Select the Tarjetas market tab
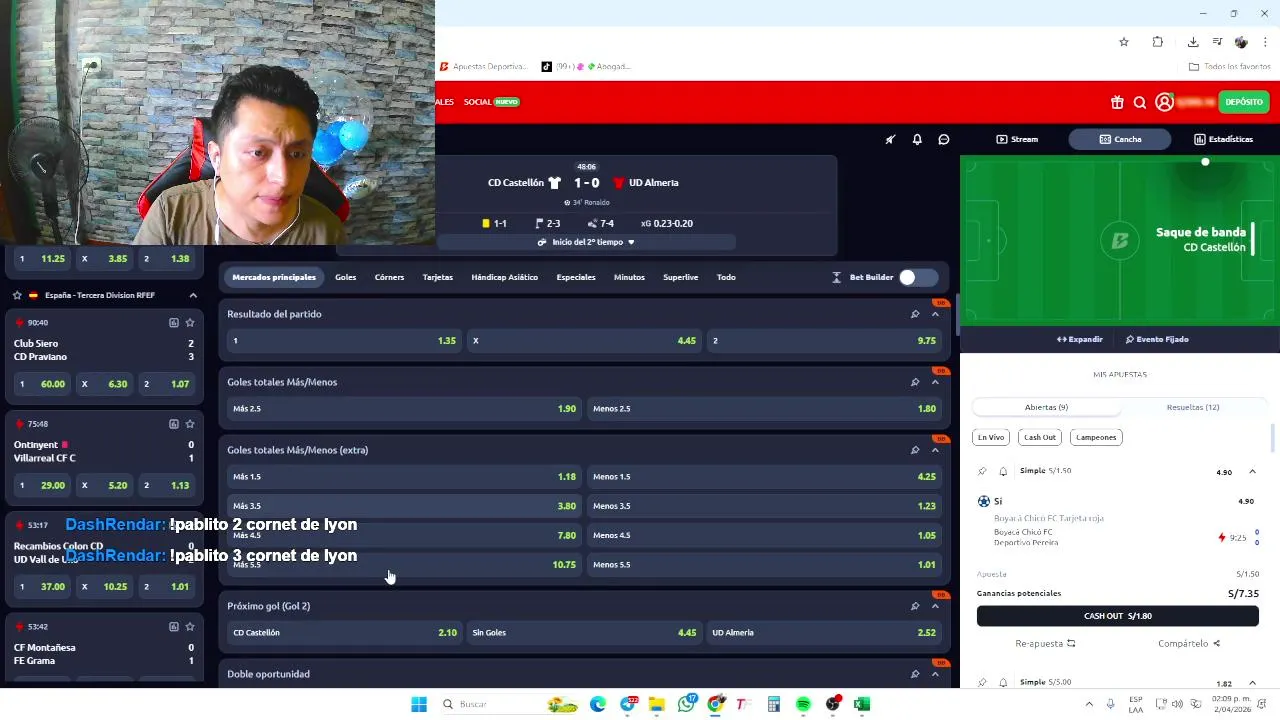This screenshot has height=720, width=1280. [x=437, y=277]
